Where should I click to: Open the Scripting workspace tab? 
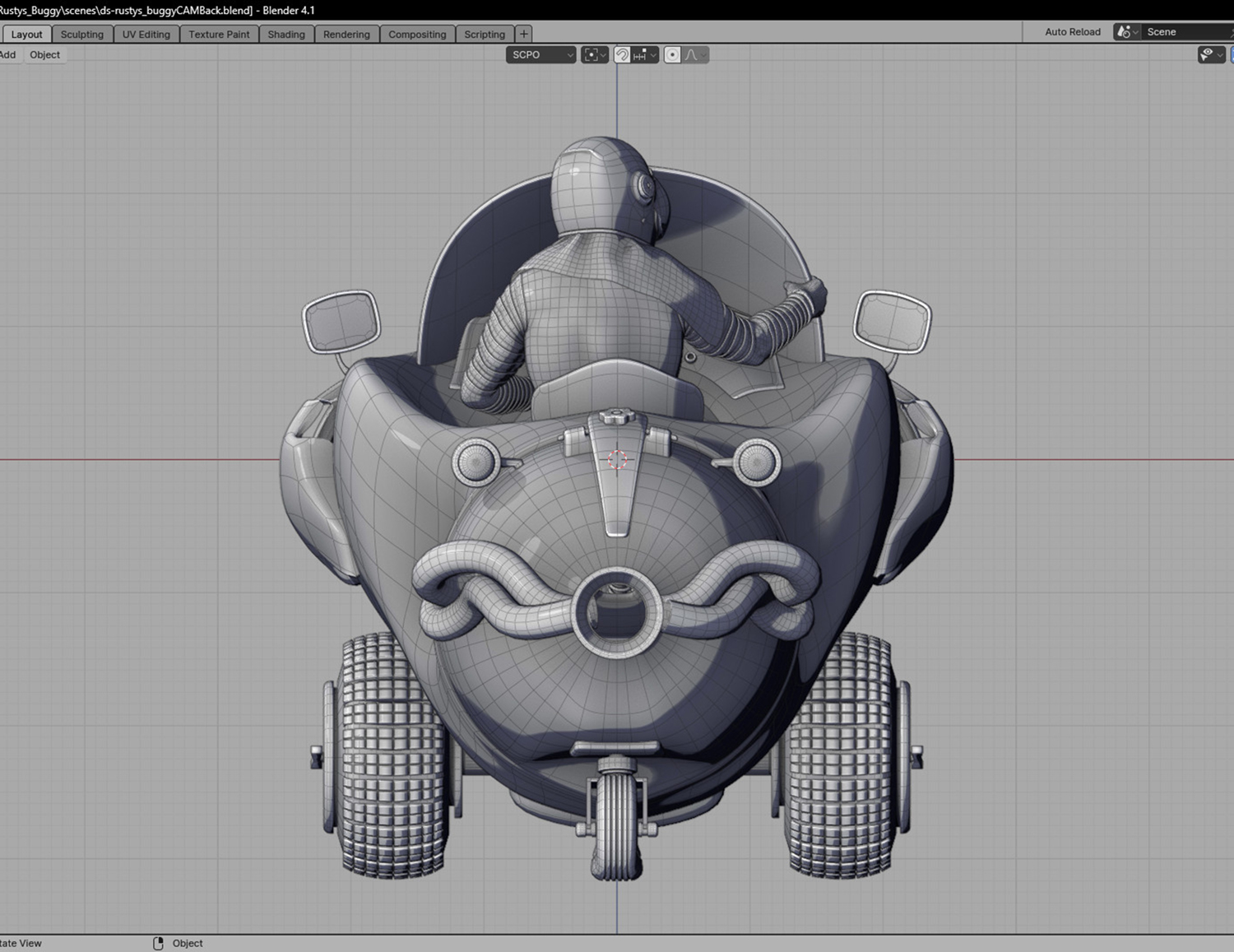point(485,35)
